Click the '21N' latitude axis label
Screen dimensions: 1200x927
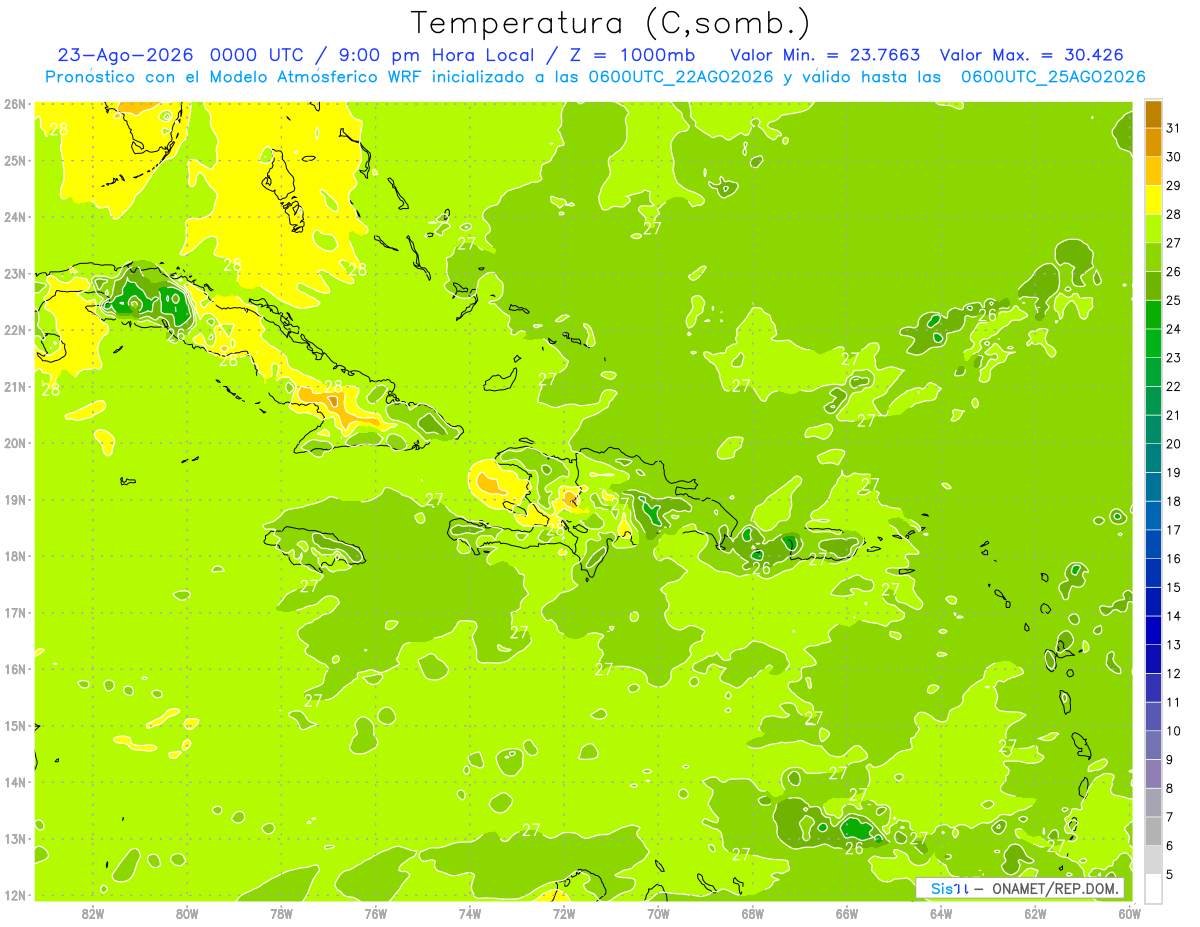(14, 386)
